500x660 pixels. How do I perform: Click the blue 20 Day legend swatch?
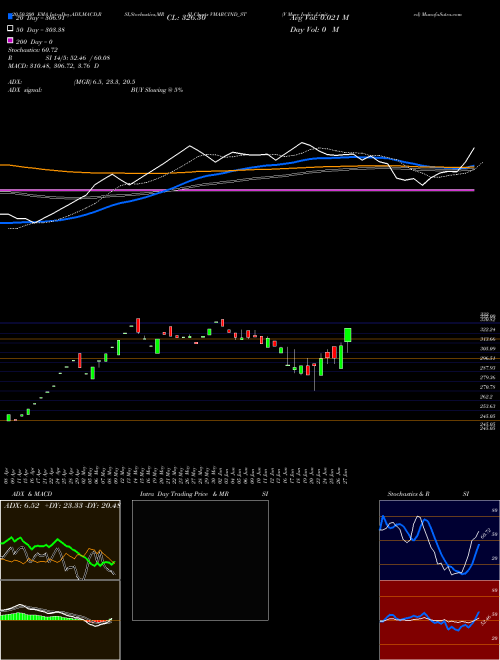point(10,17)
